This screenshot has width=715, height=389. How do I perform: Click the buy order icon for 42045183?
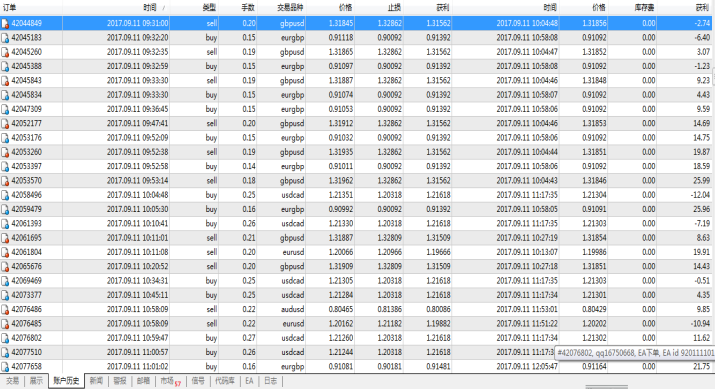(5, 38)
